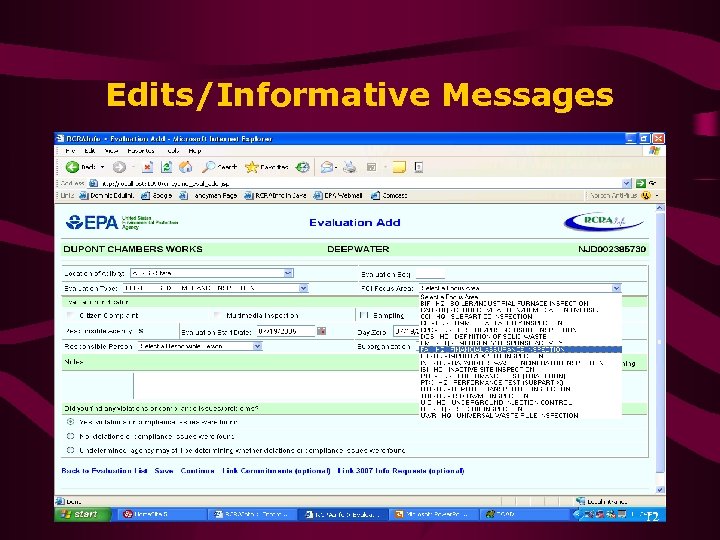Toggle the Multimedia Inspection checkbox
The width and height of the screenshot is (720, 540).
point(218,315)
